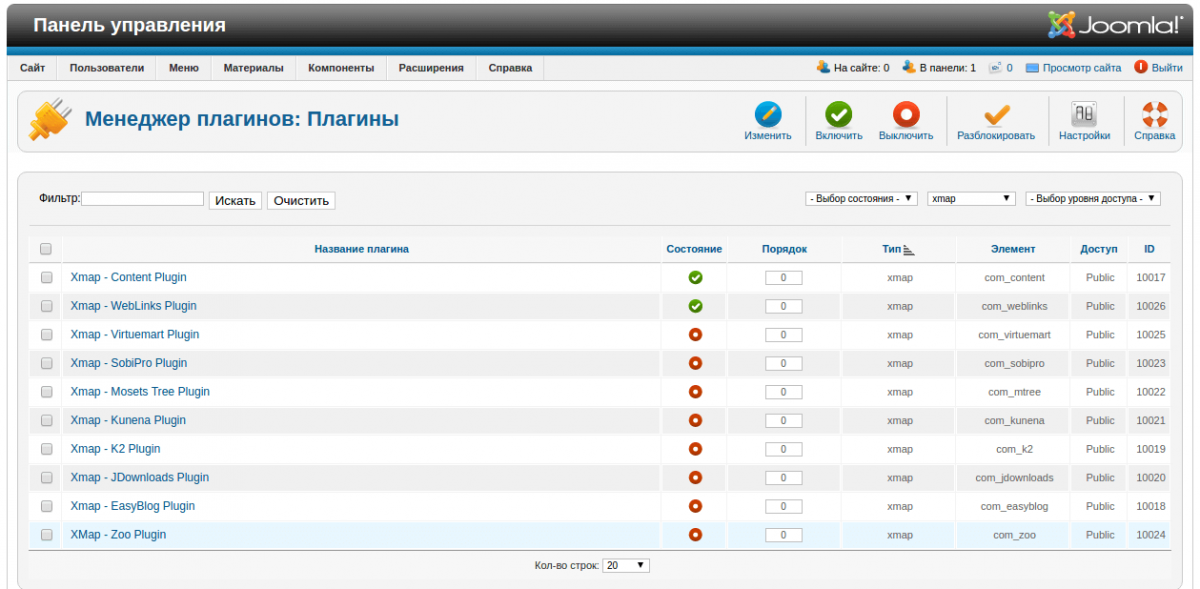Viewport: 1200px width, 589px height.
Task: Open the Xmap - EasyBlog Plugin link
Action: pyautogui.click(x=133, y=506)
